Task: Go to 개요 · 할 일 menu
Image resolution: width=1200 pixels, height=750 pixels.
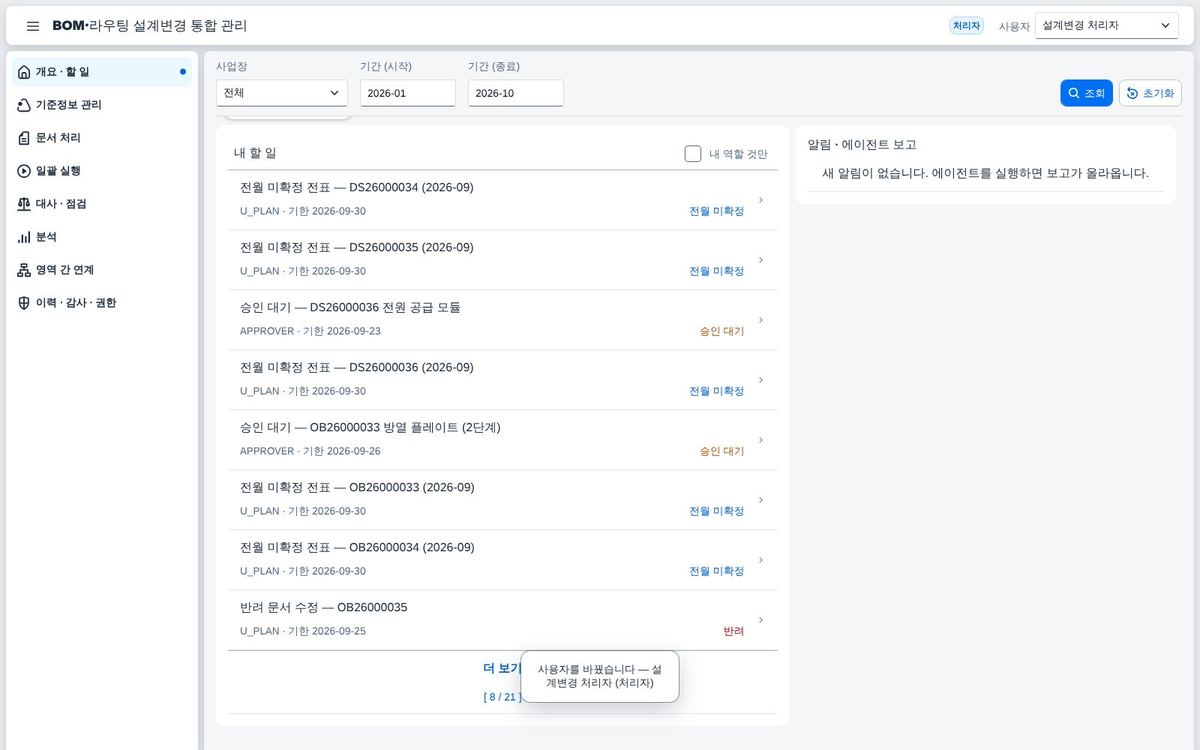Action: coord(103,72)
